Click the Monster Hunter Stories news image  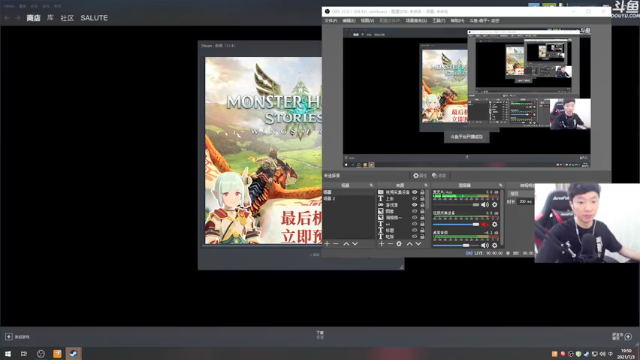(263, 150)
